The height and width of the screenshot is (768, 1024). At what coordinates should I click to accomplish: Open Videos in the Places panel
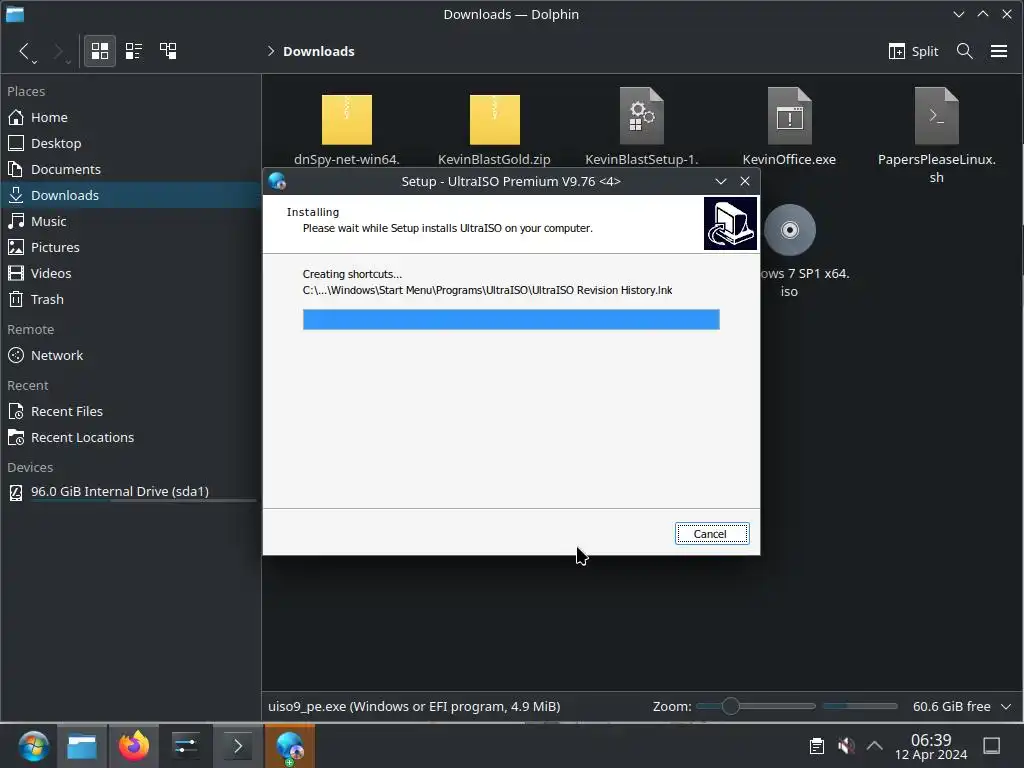[x=131, y=273]
